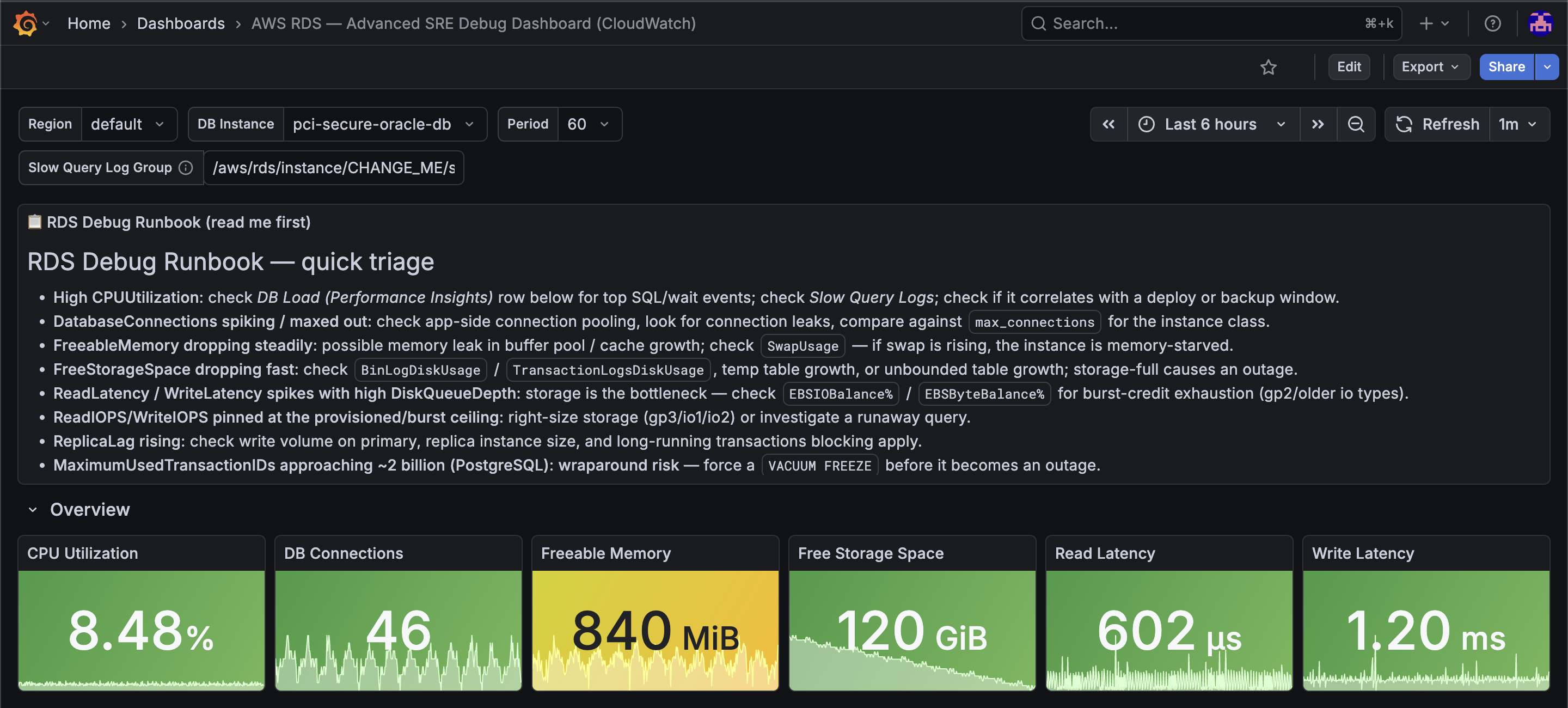The width and height of the screenshot is (1568, 708).
Task: Click the DB Instance variable label
Action: [x=236, y=124]
